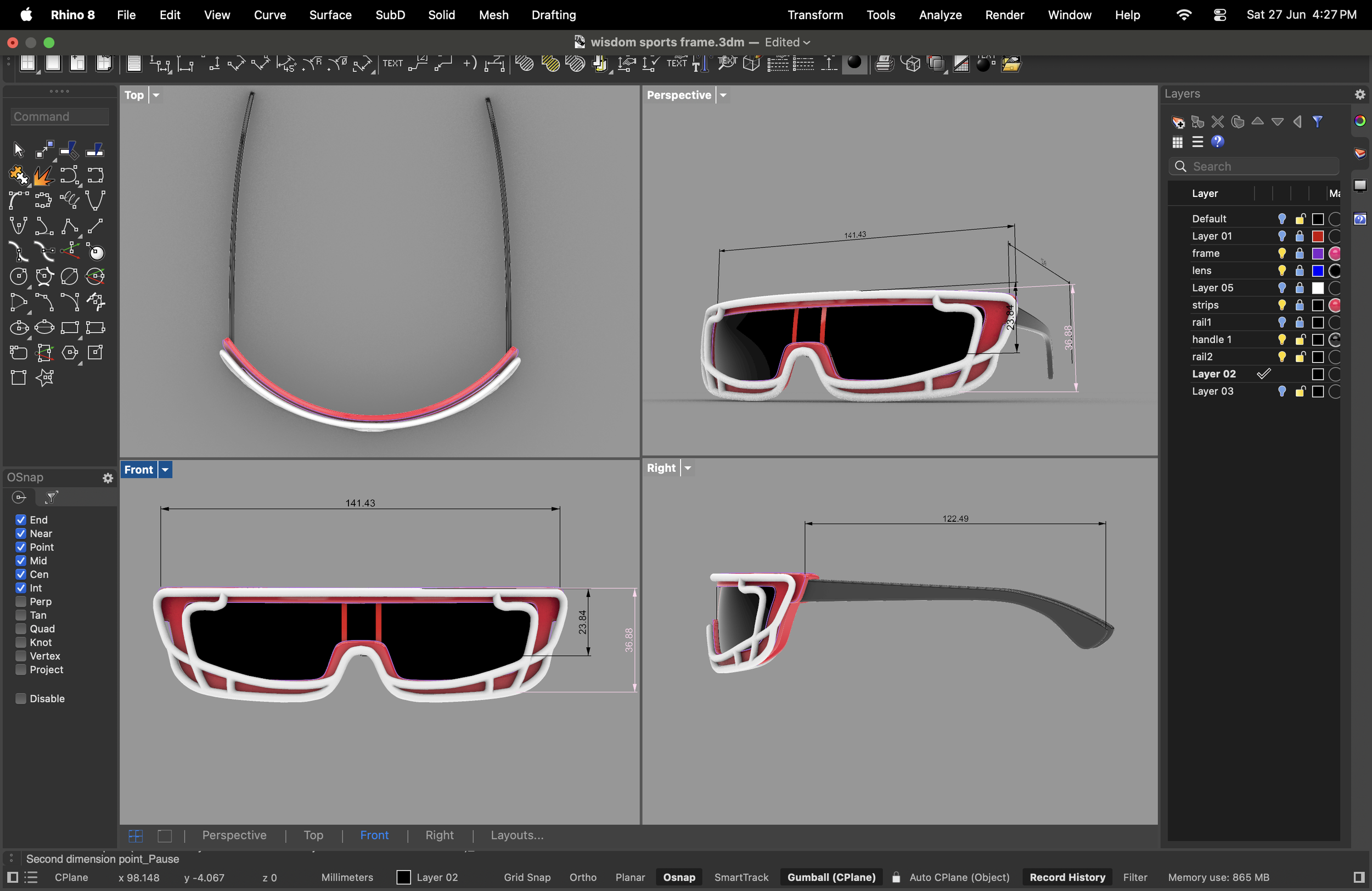The height and width of the screenshot is (891, 1372).
Task: Open Layers panel help question icon
Action: (x=1217, y=142)
